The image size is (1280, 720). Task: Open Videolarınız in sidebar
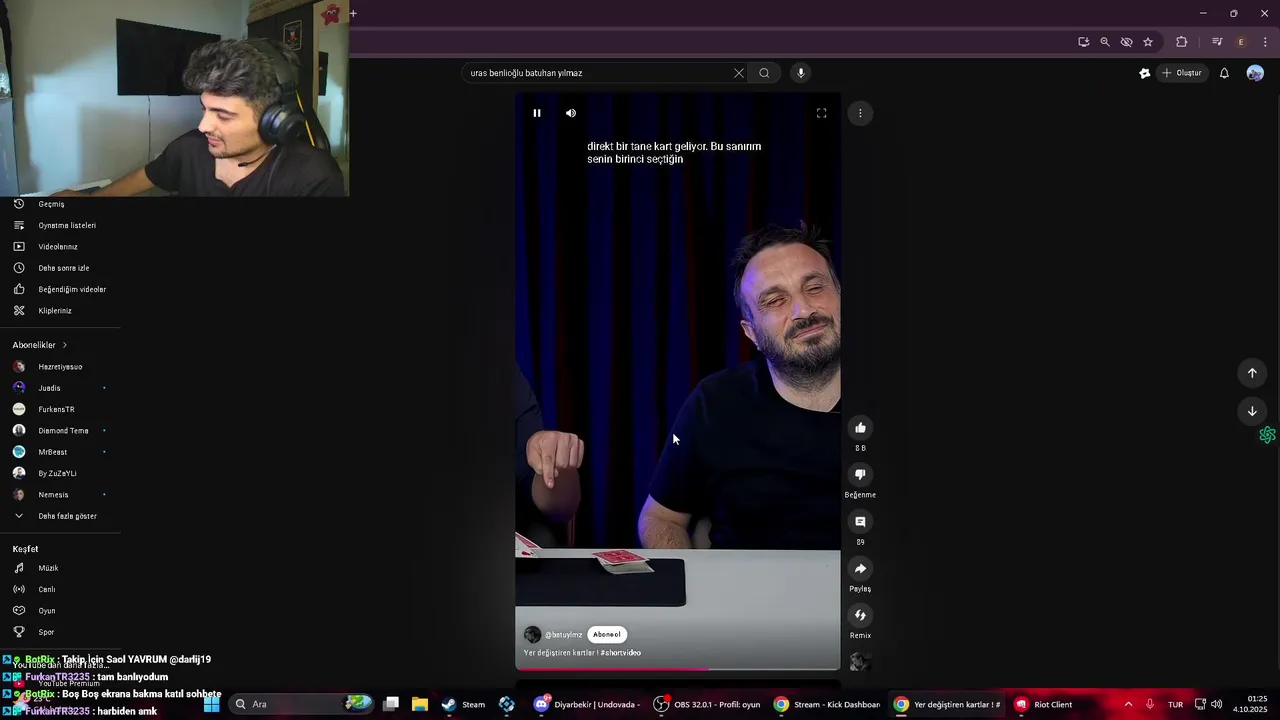pyautogui.click(x=60, y=247)
